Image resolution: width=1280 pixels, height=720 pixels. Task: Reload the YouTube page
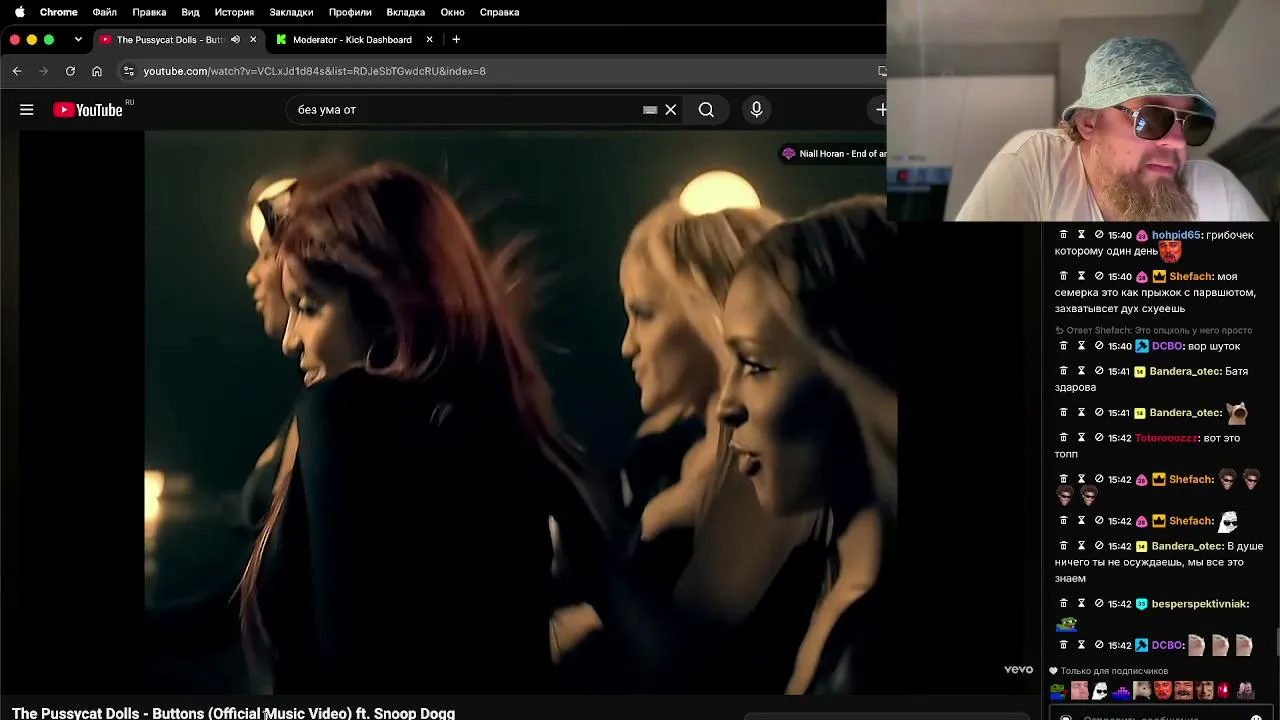[x=70, y=71]
